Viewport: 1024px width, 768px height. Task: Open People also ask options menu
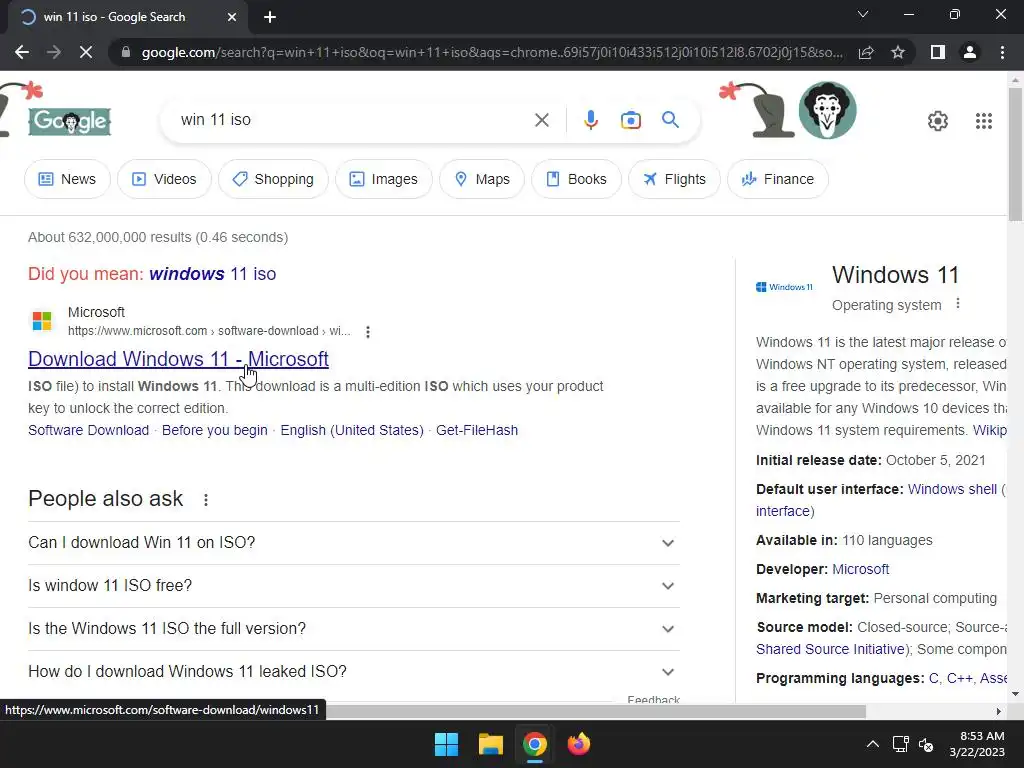pos(206,500)
